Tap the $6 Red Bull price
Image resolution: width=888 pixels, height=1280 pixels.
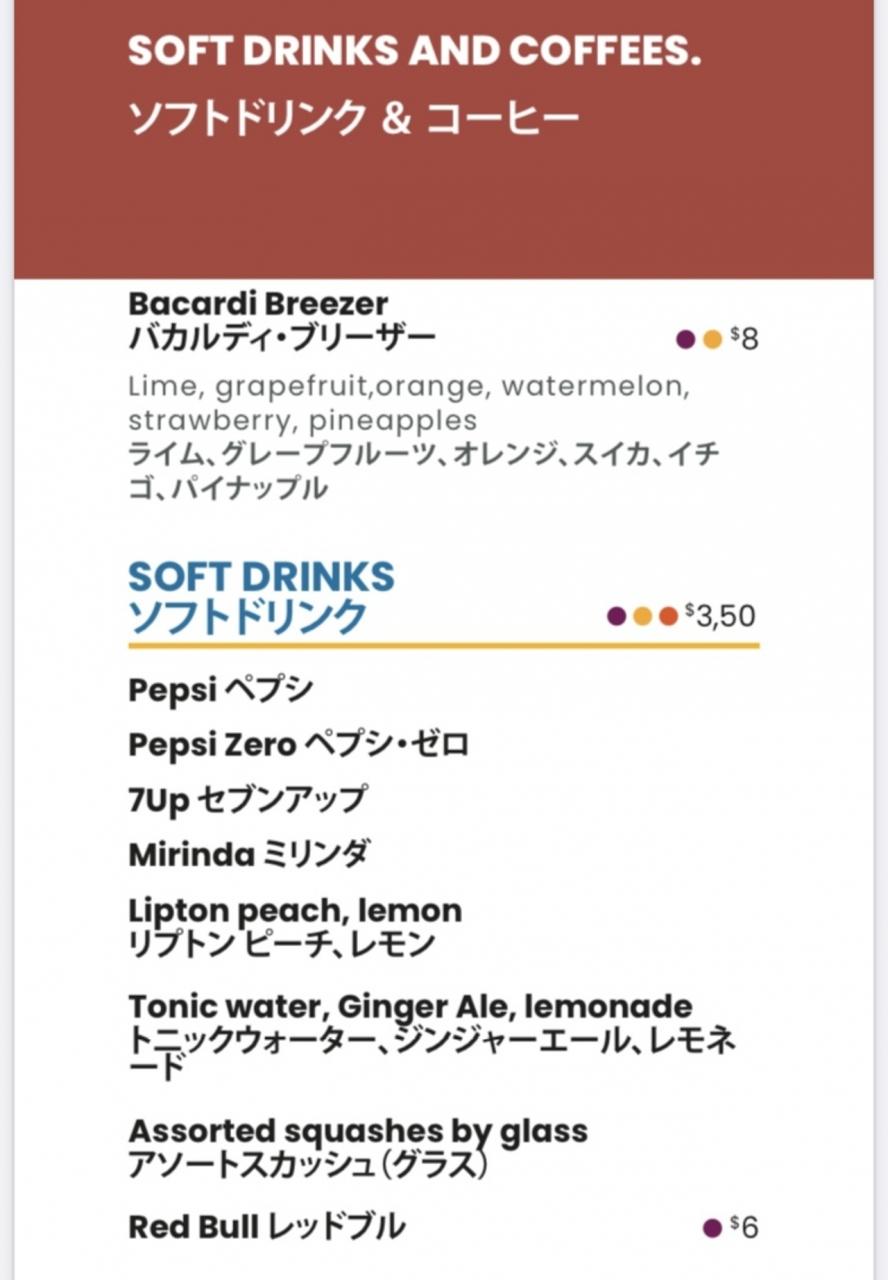(744, 1227)
